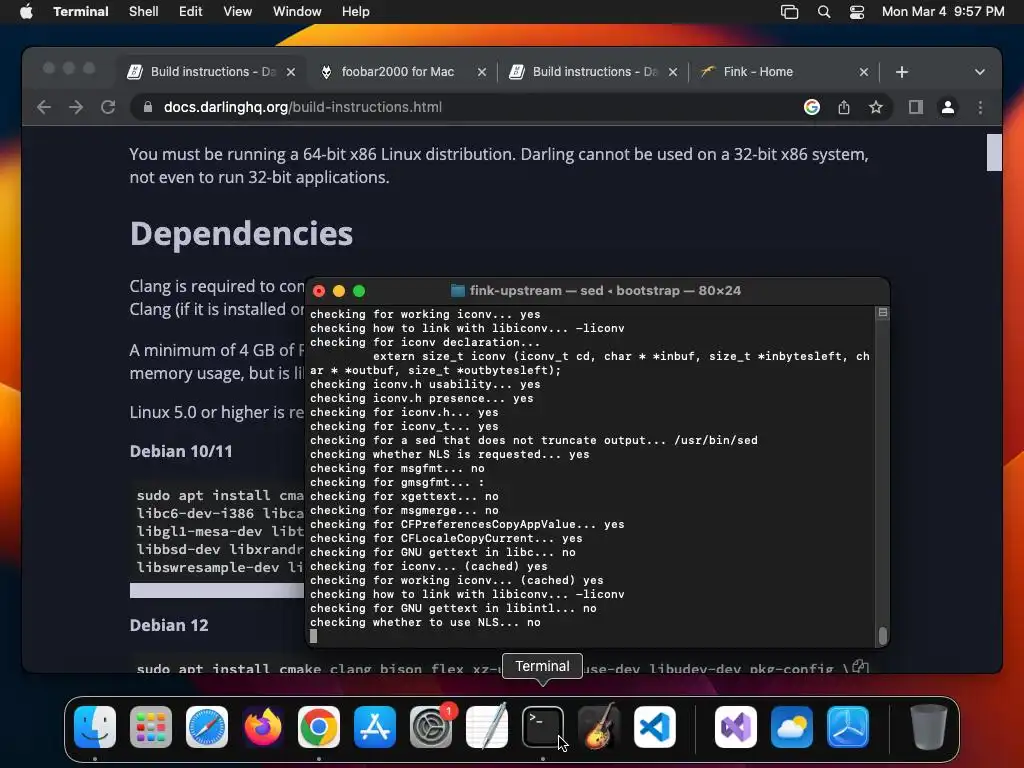Click Chrome page vertical scrollbar thumb
Image resolution: width=1024 pixels, height=768 pixels.
click(x=994, y=152)
